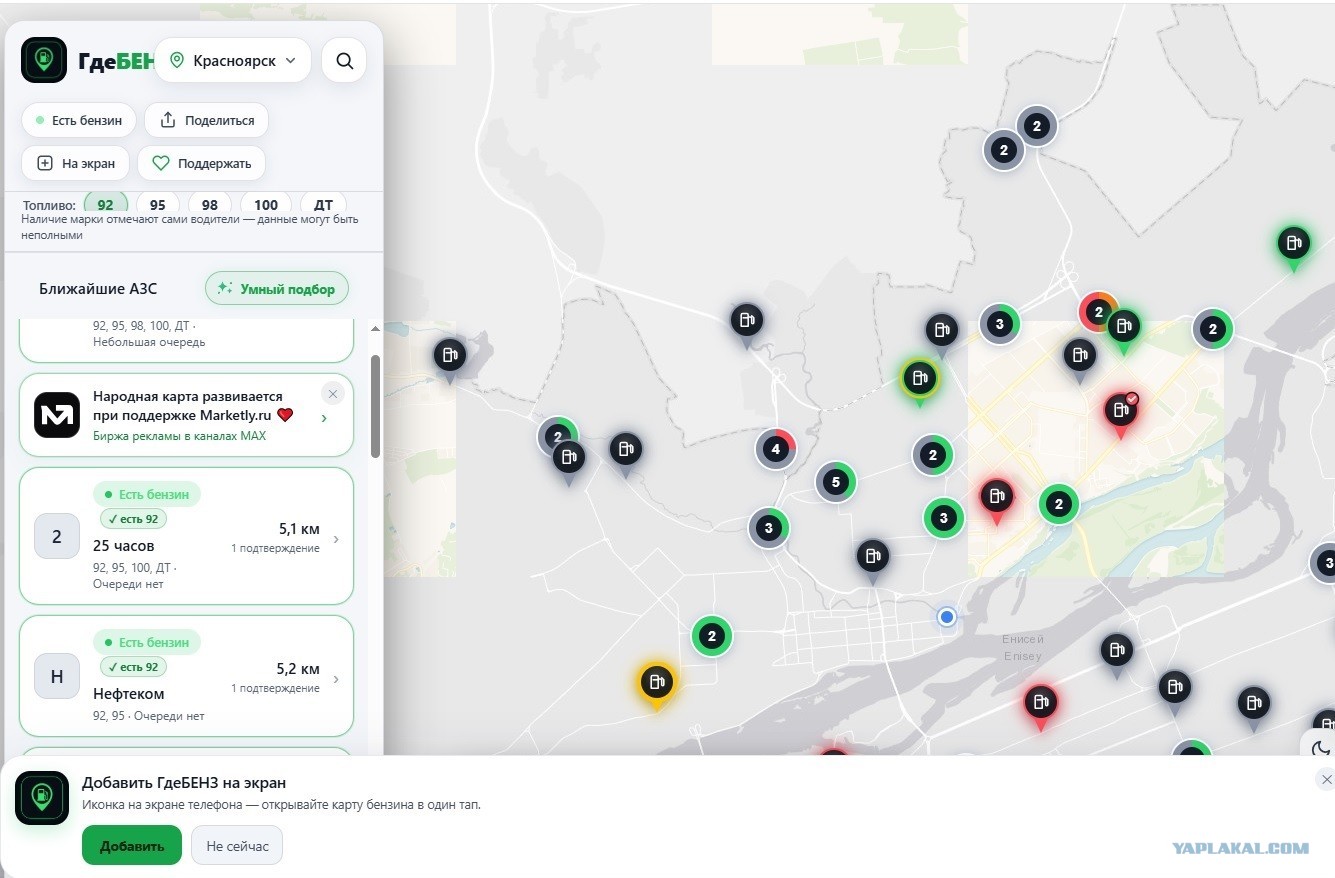Click the cluster 2 marker left of the yellow marker's upper right

[712, 636]
